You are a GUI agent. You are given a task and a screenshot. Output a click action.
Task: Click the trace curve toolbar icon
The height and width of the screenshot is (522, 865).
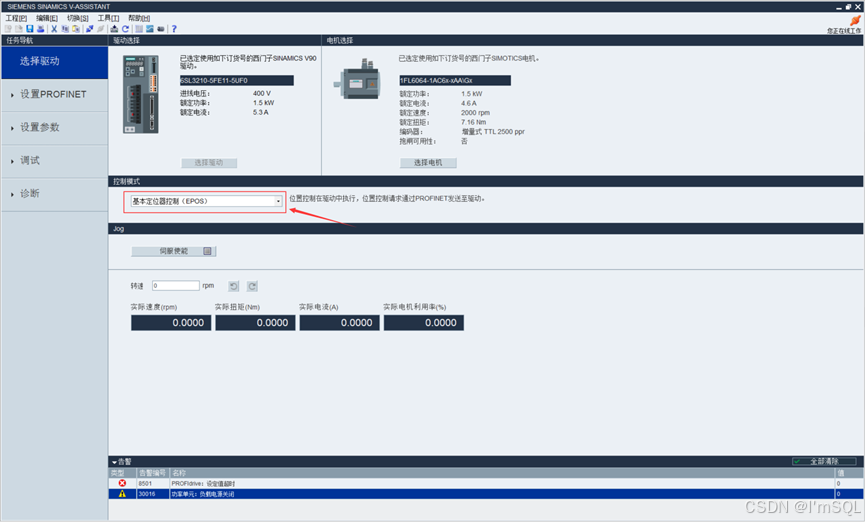coord(149,29)
